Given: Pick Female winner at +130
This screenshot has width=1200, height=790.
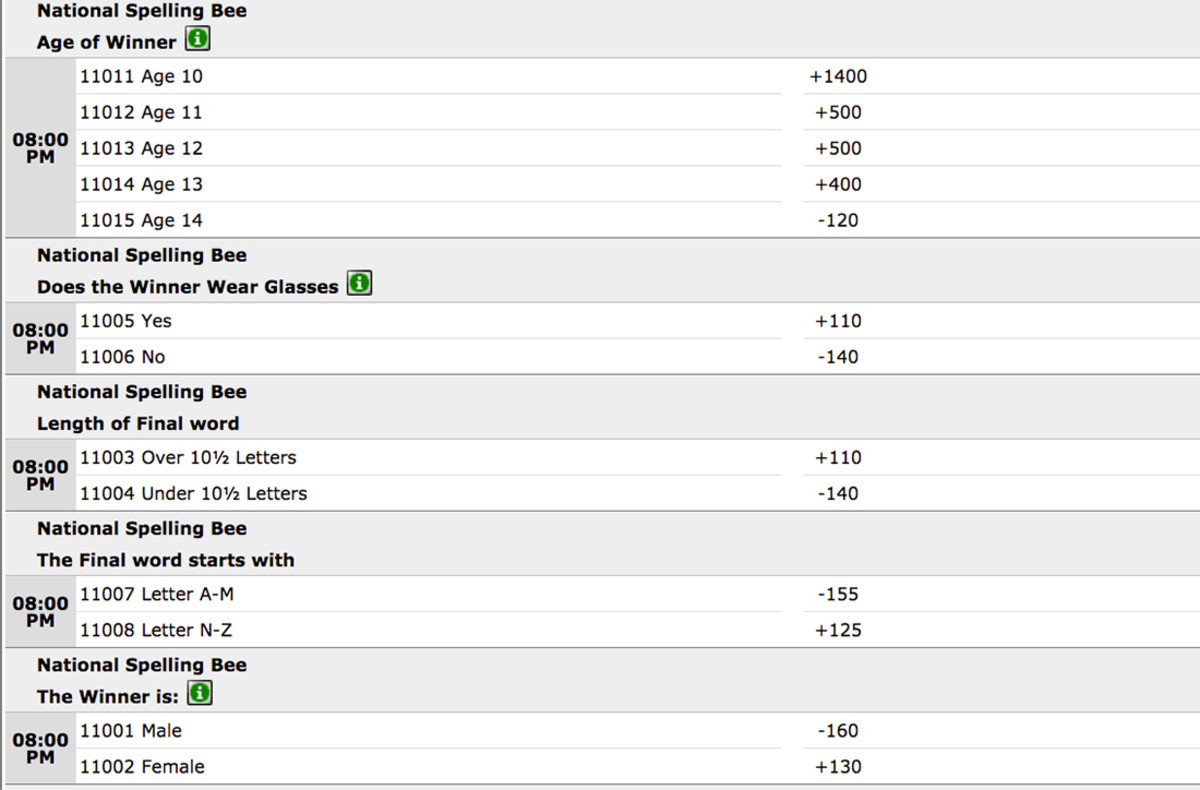Looking at the screenshot, I should pos(838,767).
